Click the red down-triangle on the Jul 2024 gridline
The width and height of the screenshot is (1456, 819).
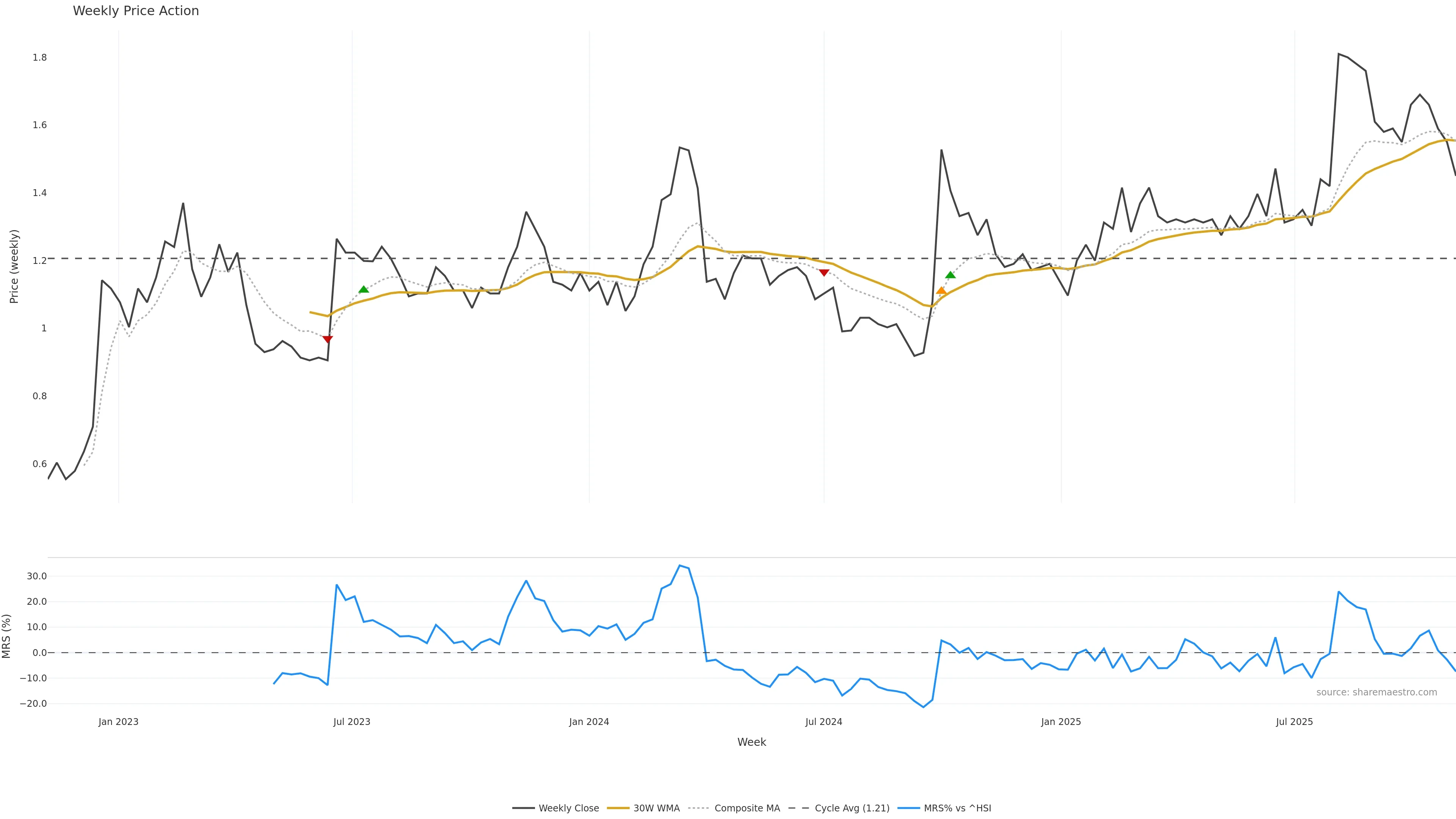coord(824,273)
